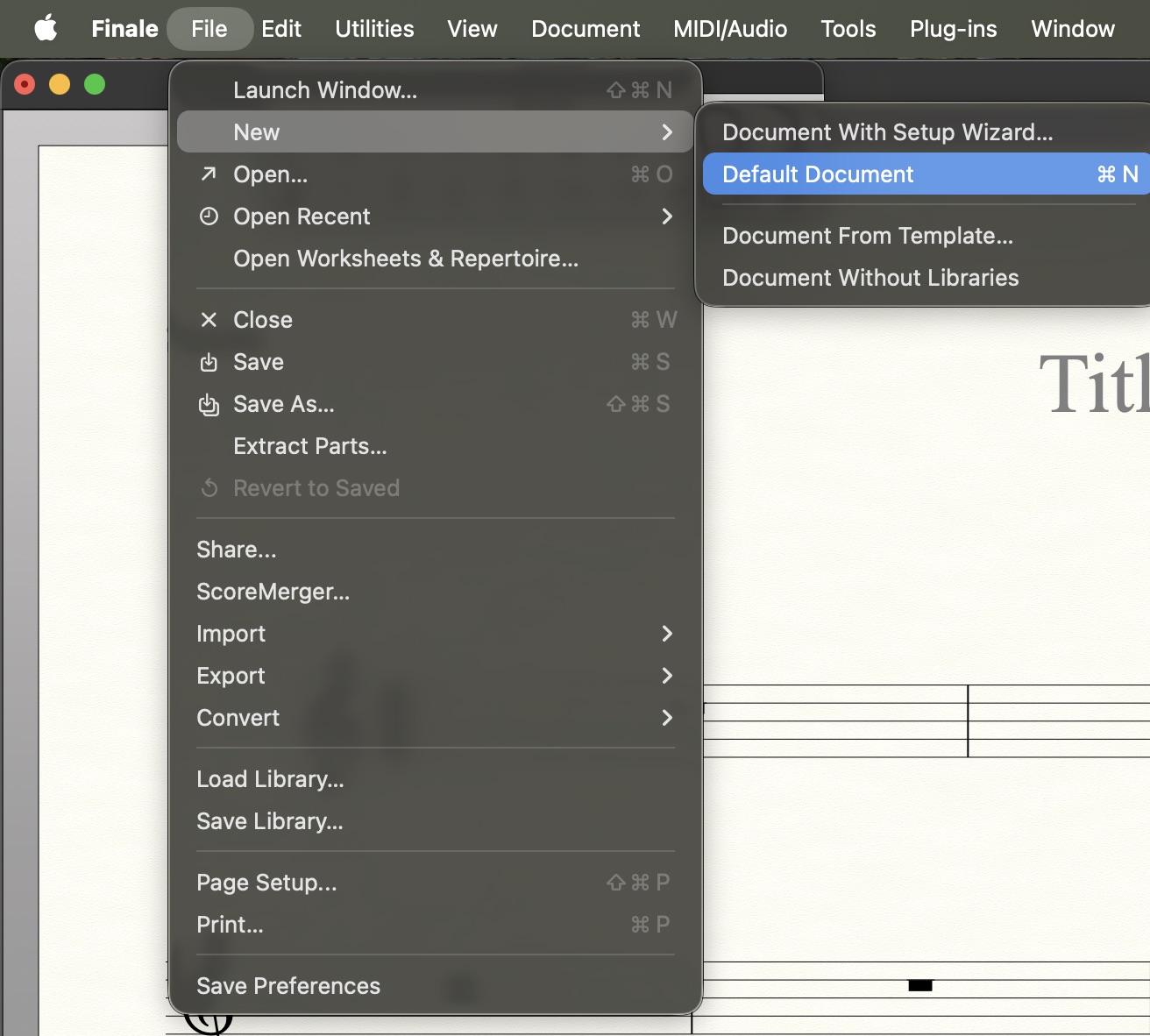Choose Document From Template option
The width and height of the screenshot is (1150, 1036).
click(867, 236)
